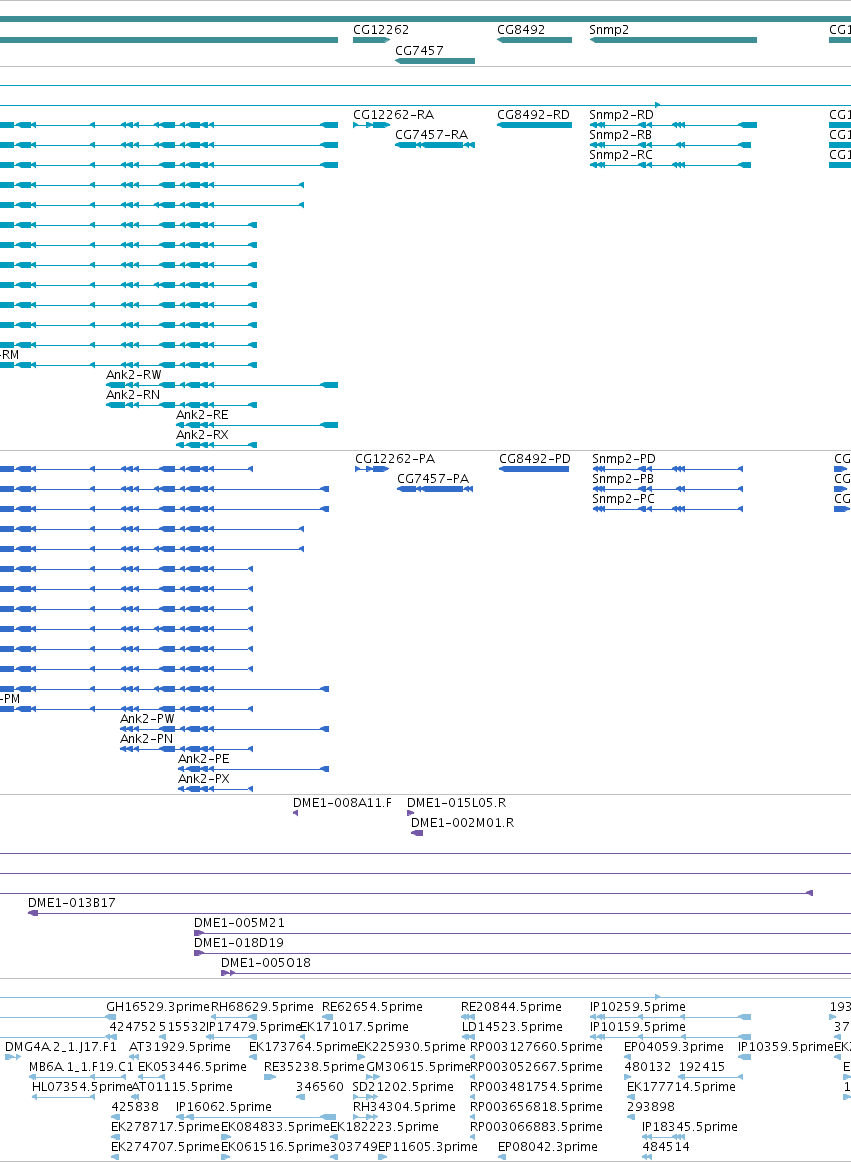
Task: Select protein Ank2-PW
Action: point(148,719)
